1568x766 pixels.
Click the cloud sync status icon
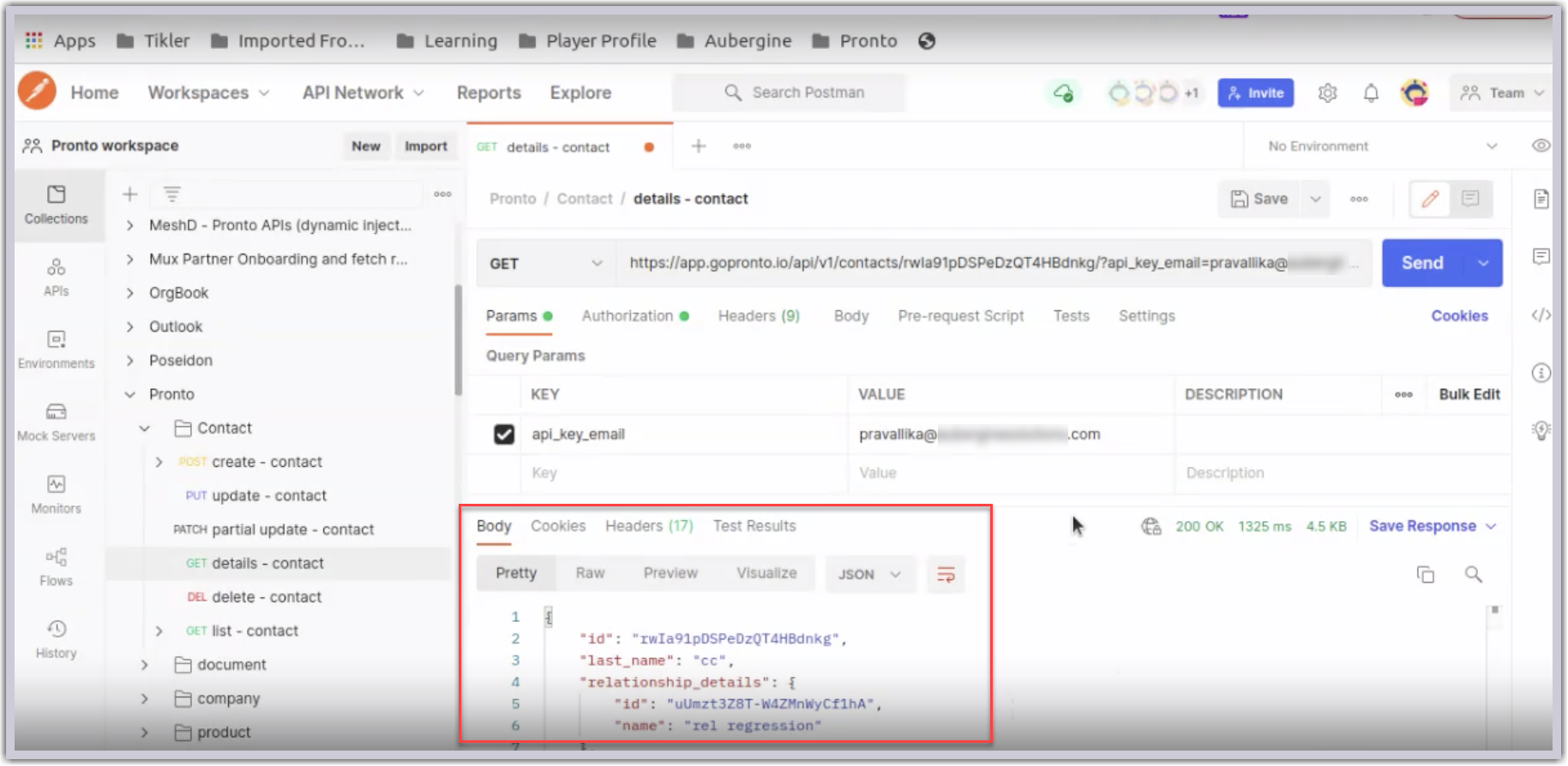1063,93
